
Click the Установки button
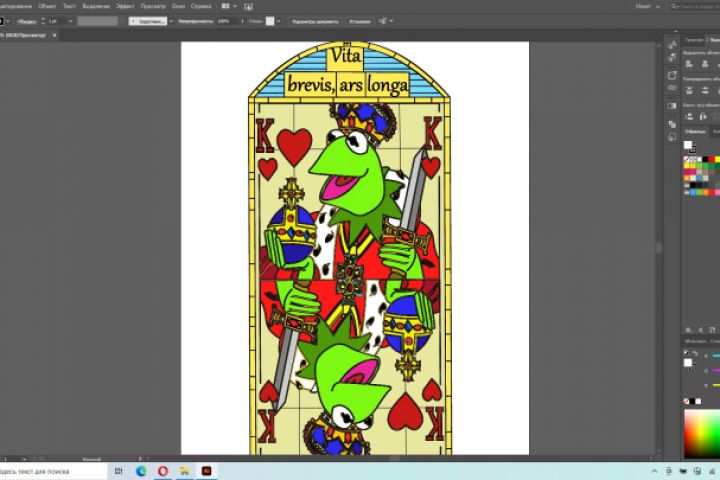coord(359,21)
